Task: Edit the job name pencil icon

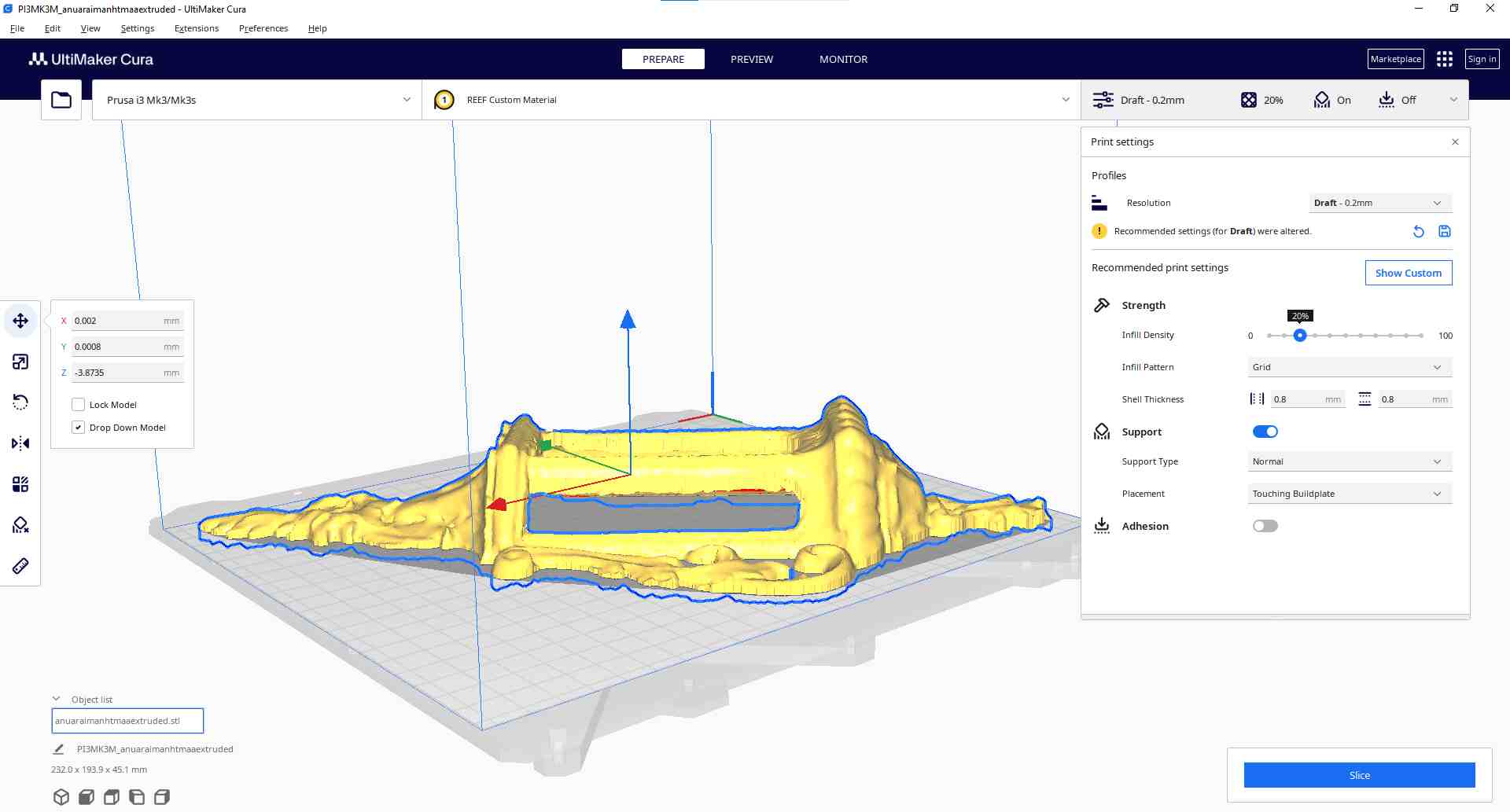Action: 58,749
